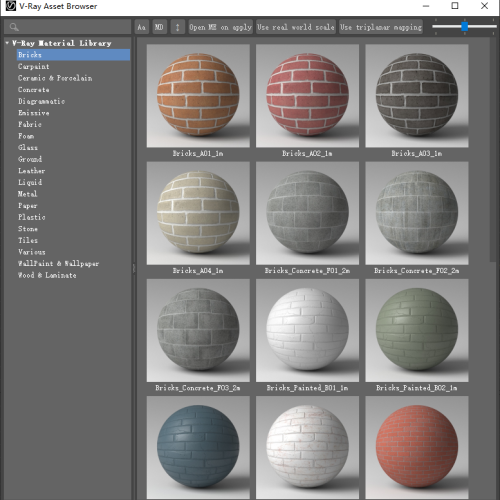Choose the Foam category
The image size is (500, 500).
[26, 136]
